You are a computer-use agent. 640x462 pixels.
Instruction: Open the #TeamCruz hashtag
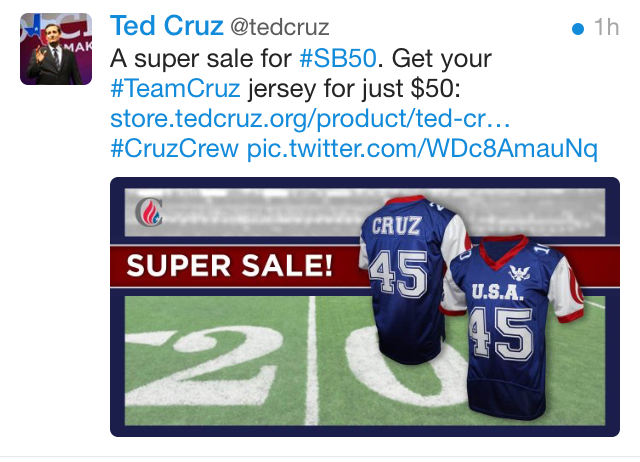(175, 89)
